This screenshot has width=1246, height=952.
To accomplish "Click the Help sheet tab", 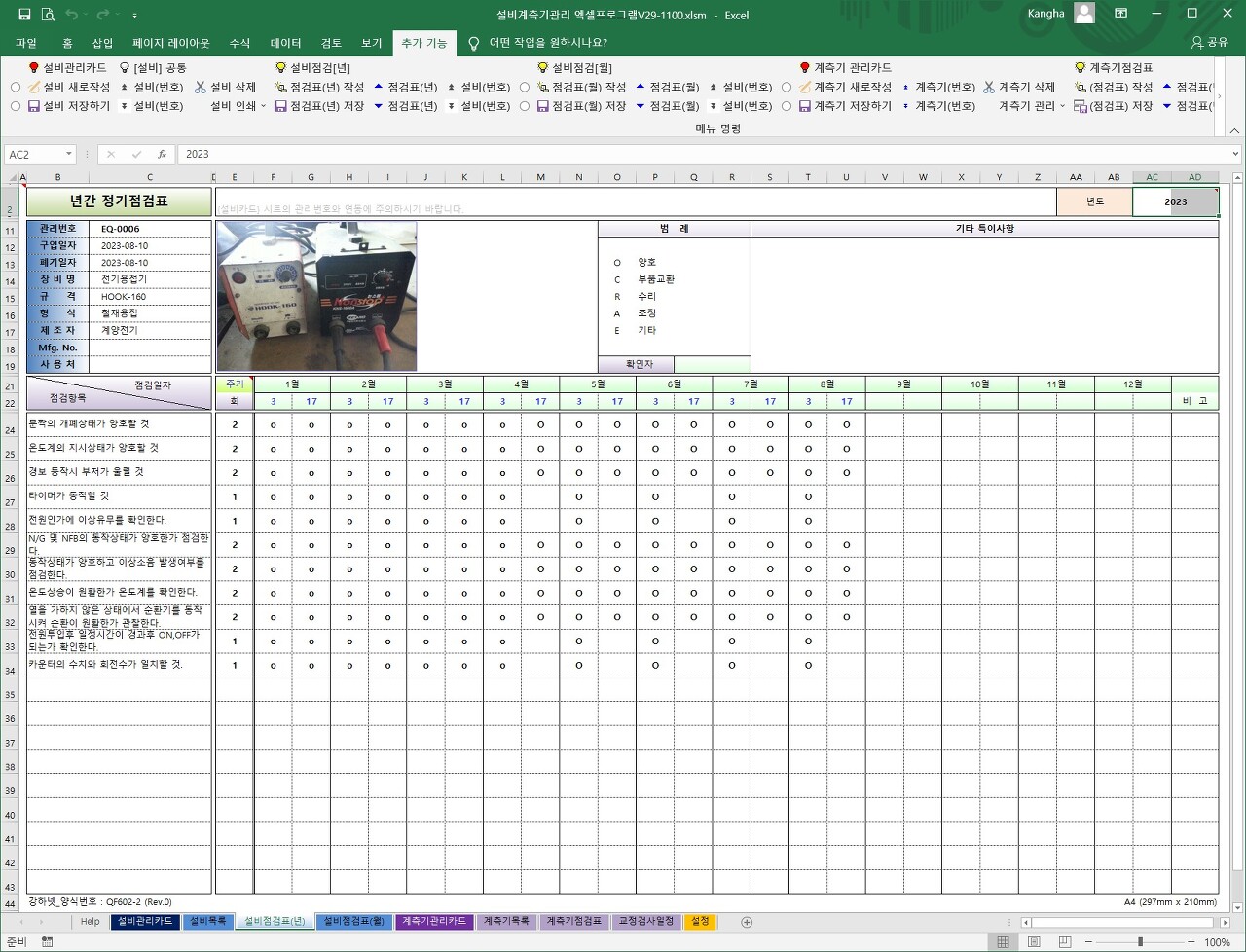I will (90, 921).
